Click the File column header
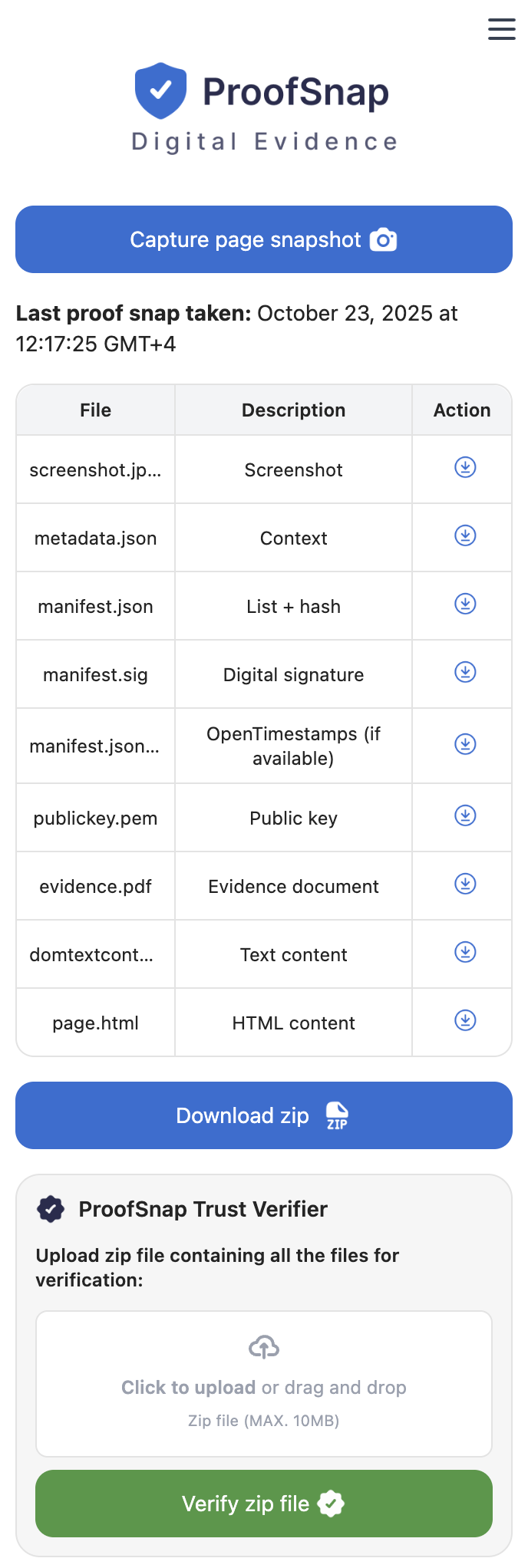This screenshot has height=1568, width=528. point(96,410)
